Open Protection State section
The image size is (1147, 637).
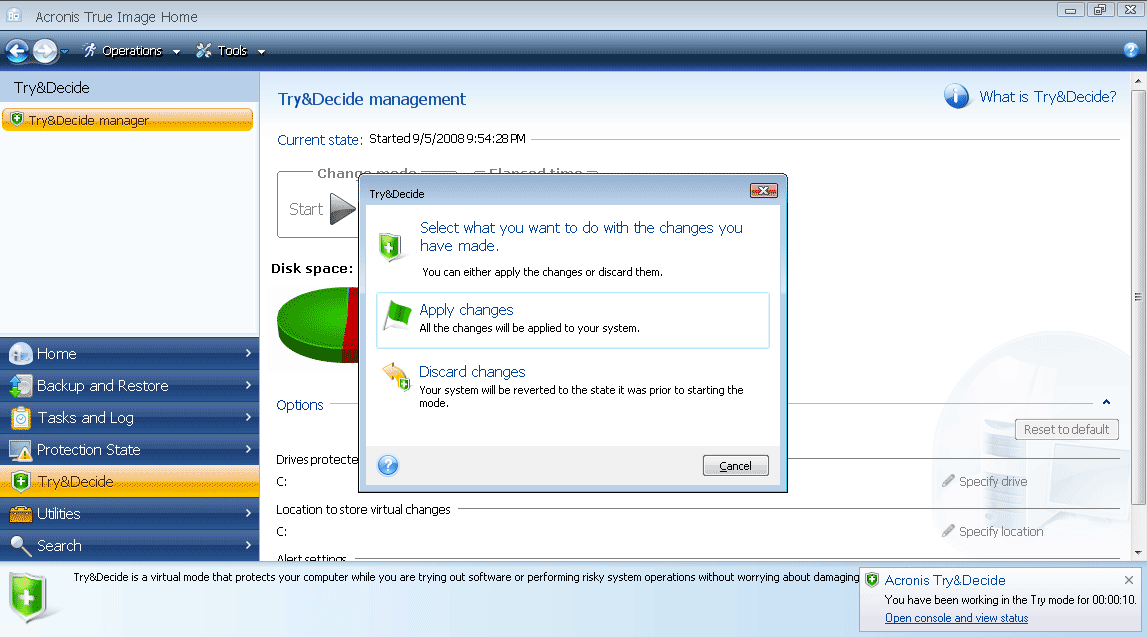click(129, 450)
